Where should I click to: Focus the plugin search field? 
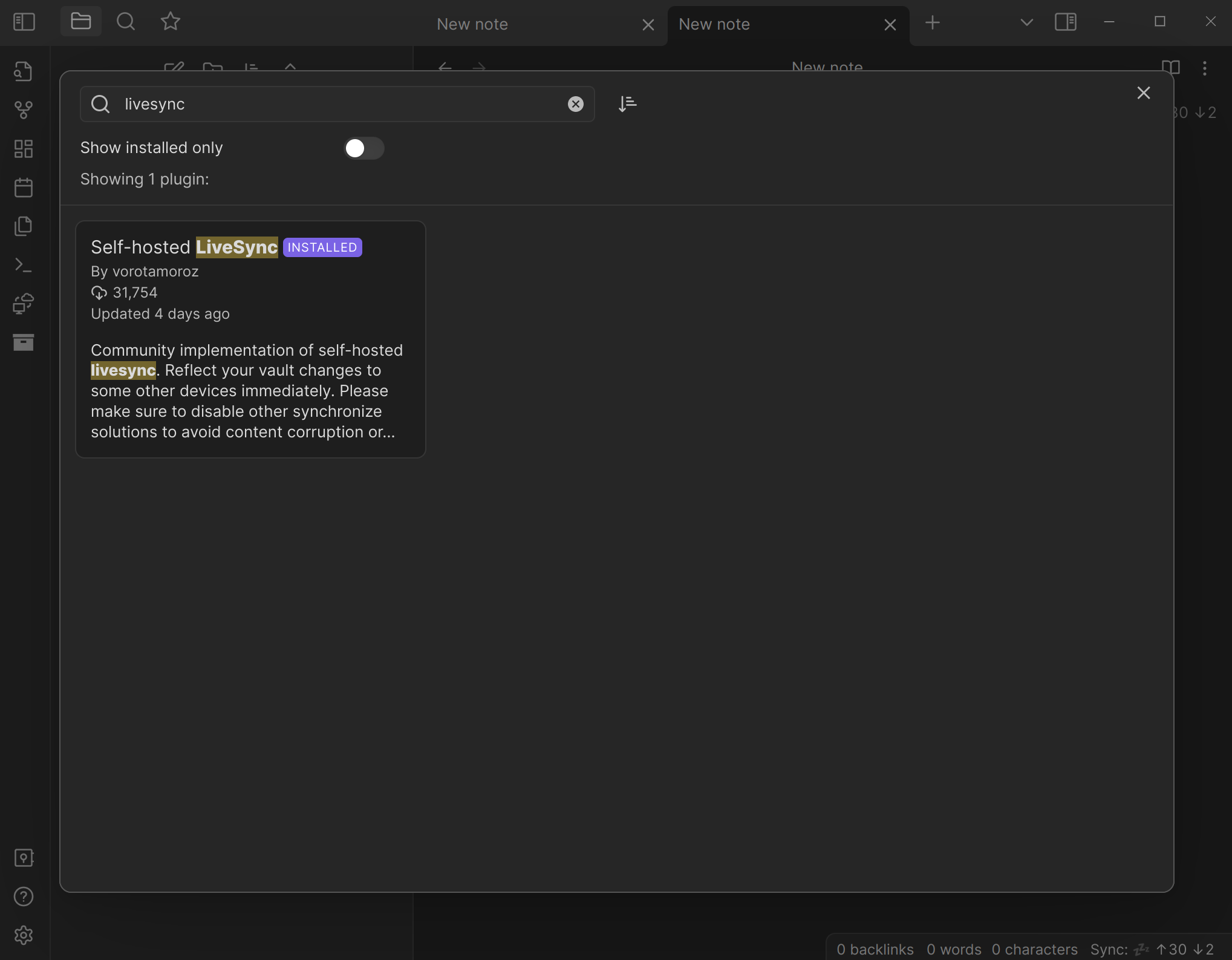pos(337,104)
